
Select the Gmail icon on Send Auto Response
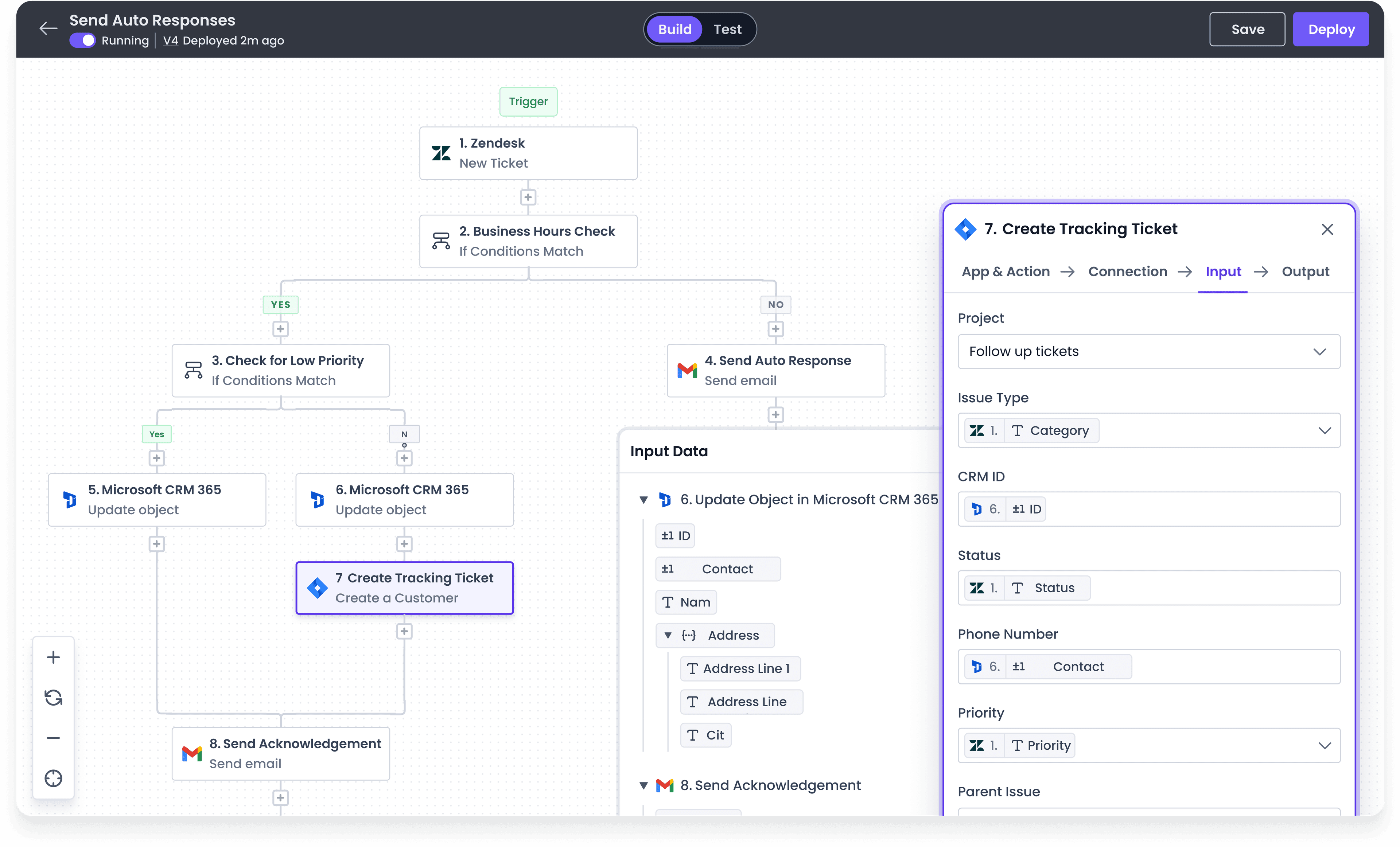(x=688, y=370)
